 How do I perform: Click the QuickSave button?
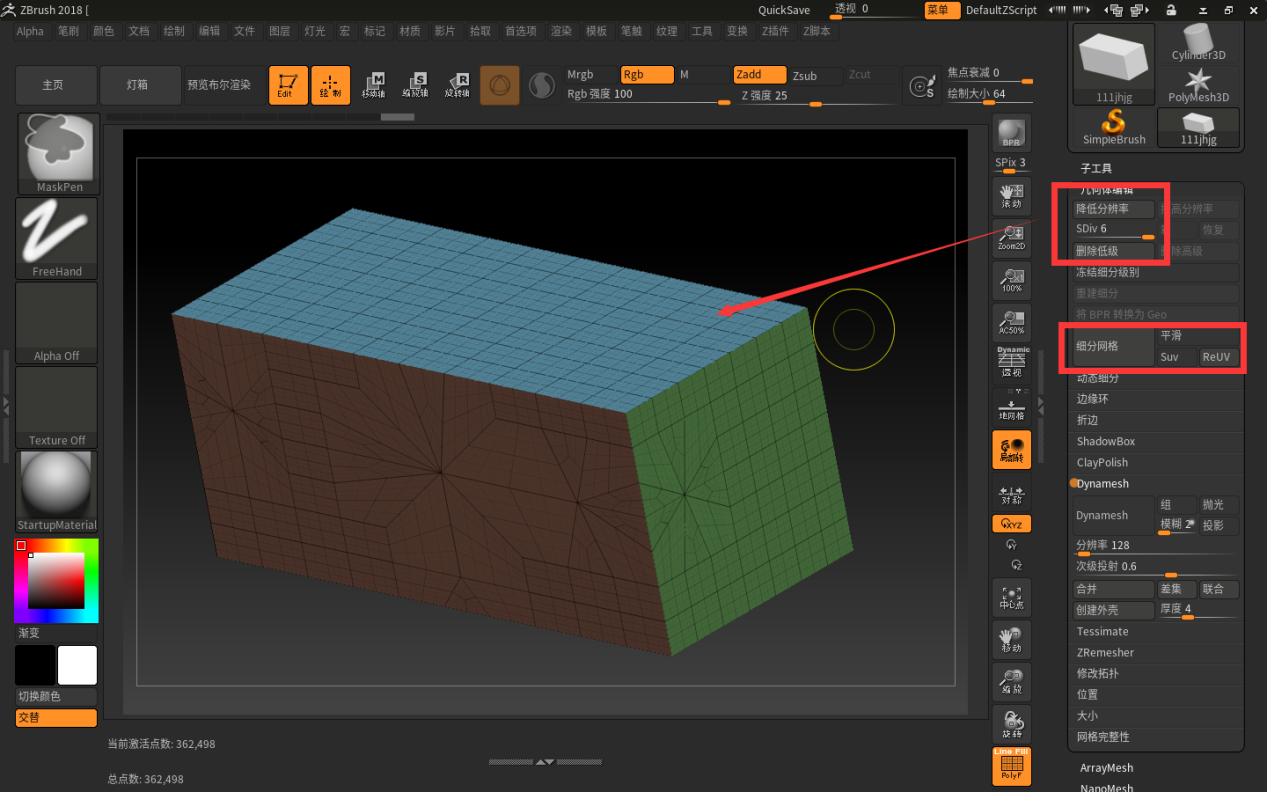tap(784, 10)
